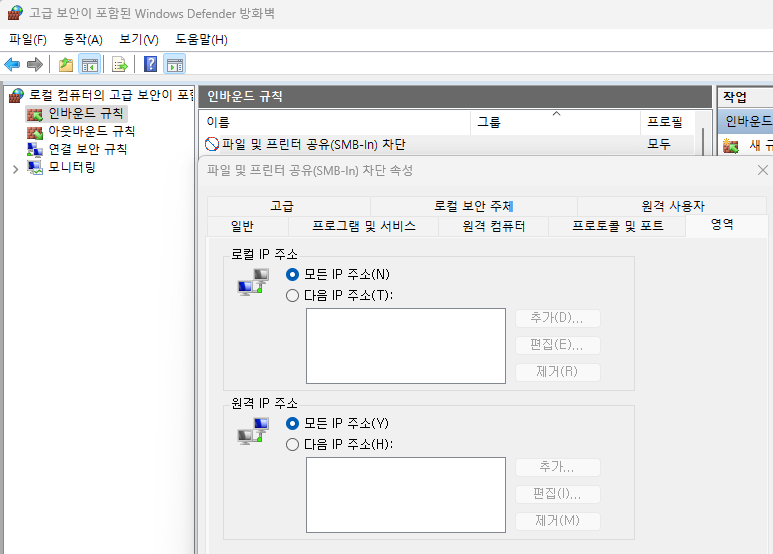Select 모니터링 in the tree
This screenshot has width=773, height=554.
point(71,168)
